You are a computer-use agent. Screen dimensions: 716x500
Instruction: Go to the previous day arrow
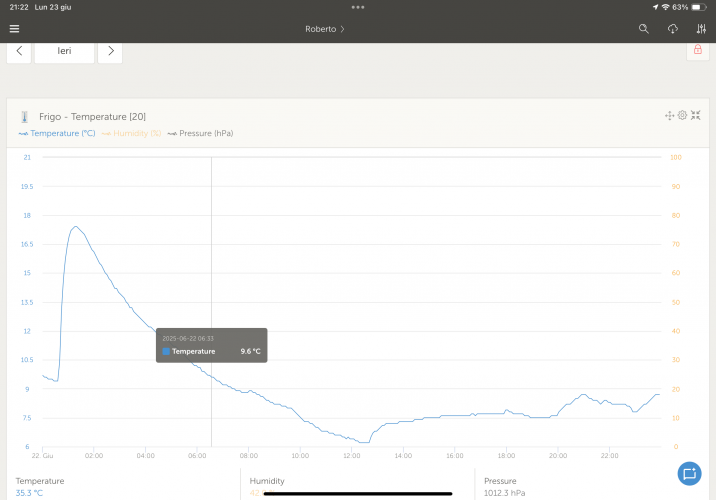[19, 50]
